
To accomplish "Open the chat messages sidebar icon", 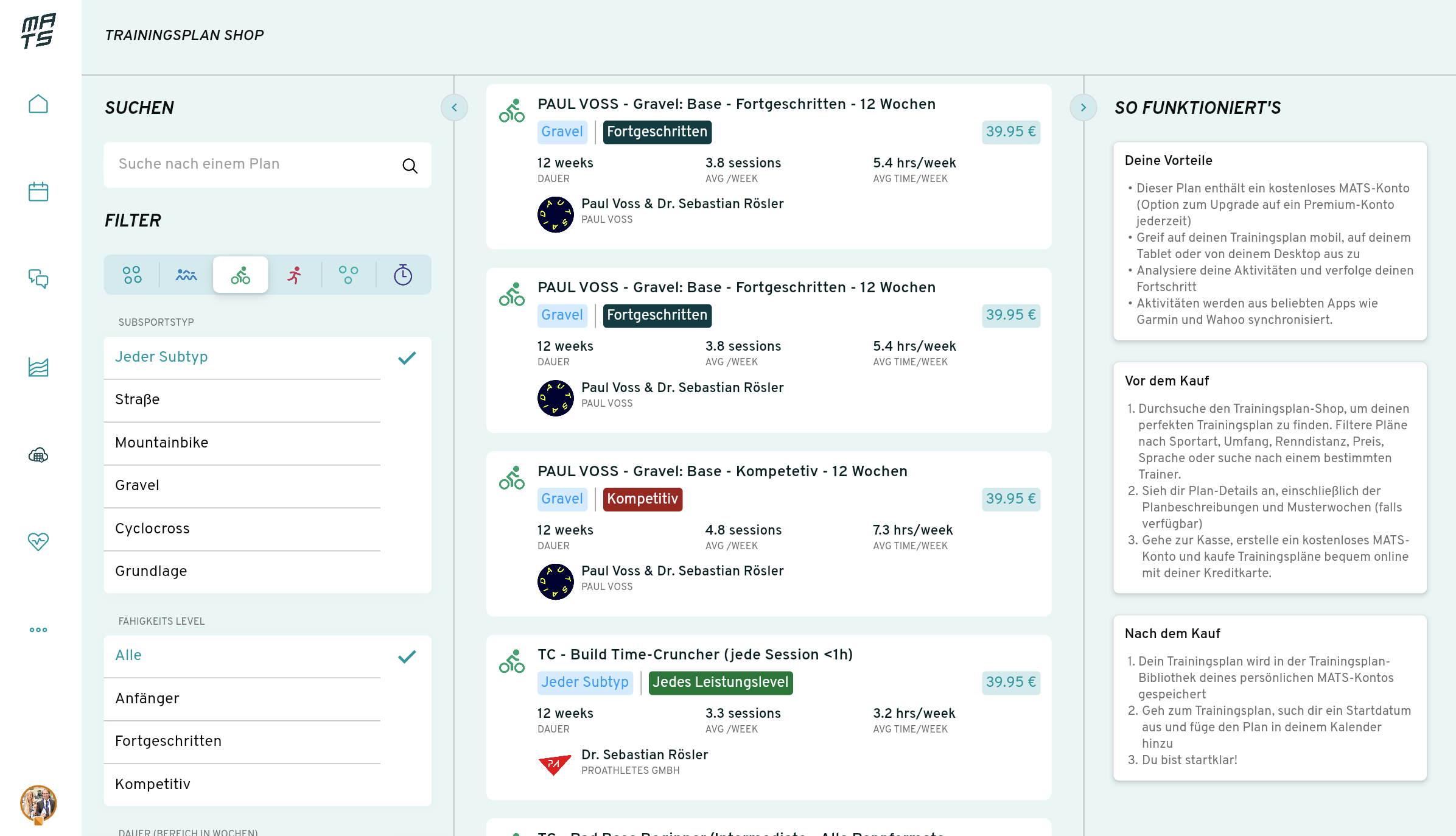I will click(38, 279).
